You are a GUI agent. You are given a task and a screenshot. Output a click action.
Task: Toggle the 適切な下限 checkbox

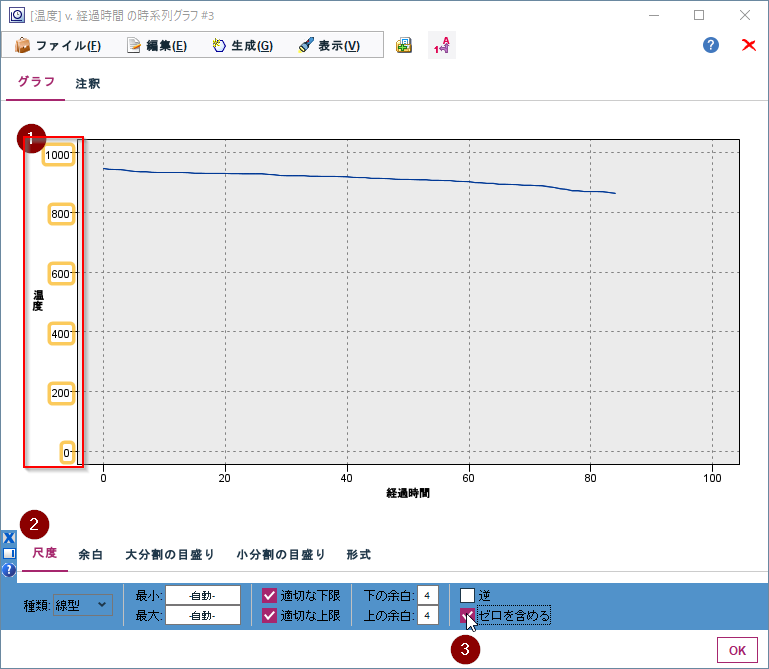pos(269,595)
